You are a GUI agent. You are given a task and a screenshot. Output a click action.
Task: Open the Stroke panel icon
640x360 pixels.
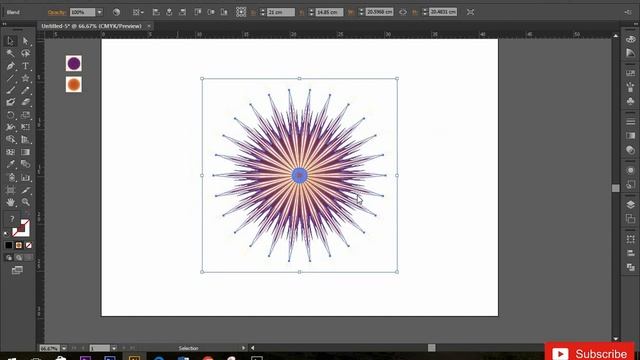pyautogui.click(x=630, y=122)
